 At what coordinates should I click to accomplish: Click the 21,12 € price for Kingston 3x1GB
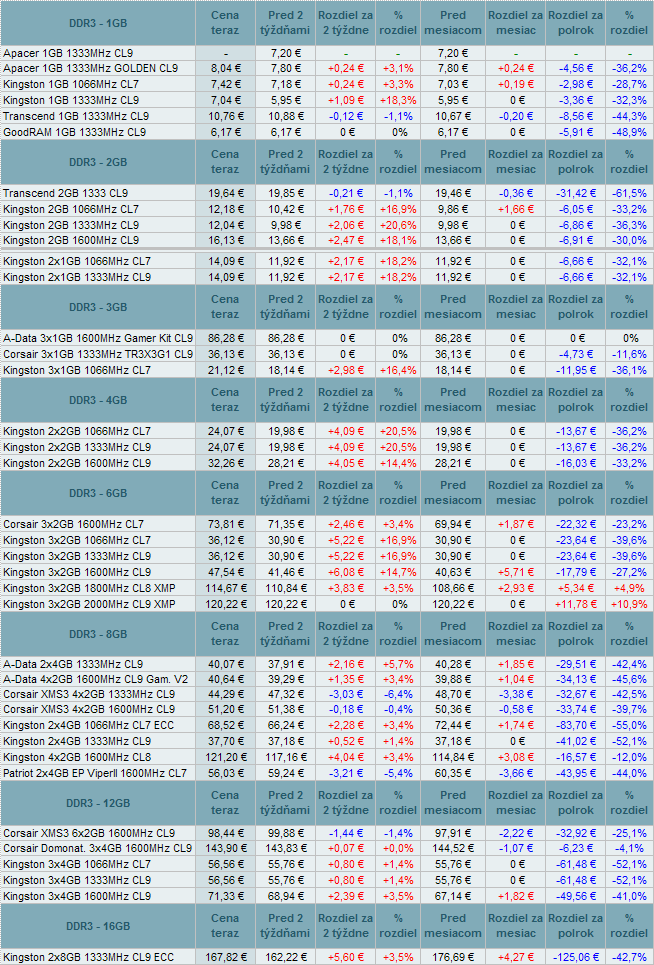pyautogui.click(x=226, y=370)
